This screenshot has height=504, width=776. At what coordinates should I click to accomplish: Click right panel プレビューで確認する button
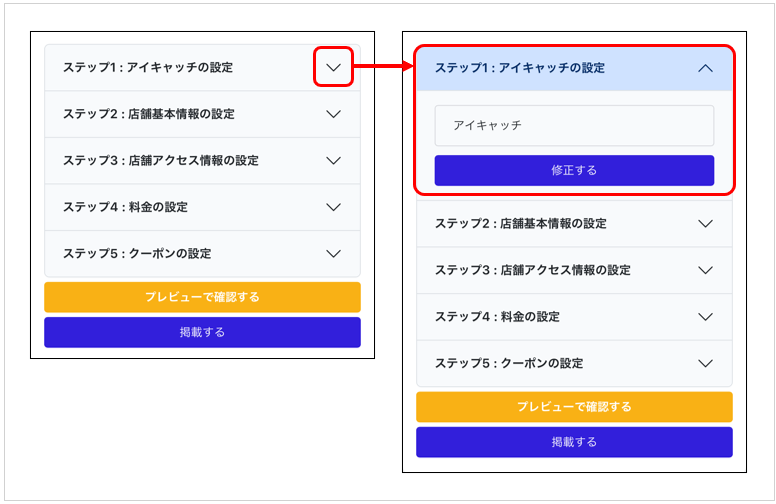coord(574,407)
